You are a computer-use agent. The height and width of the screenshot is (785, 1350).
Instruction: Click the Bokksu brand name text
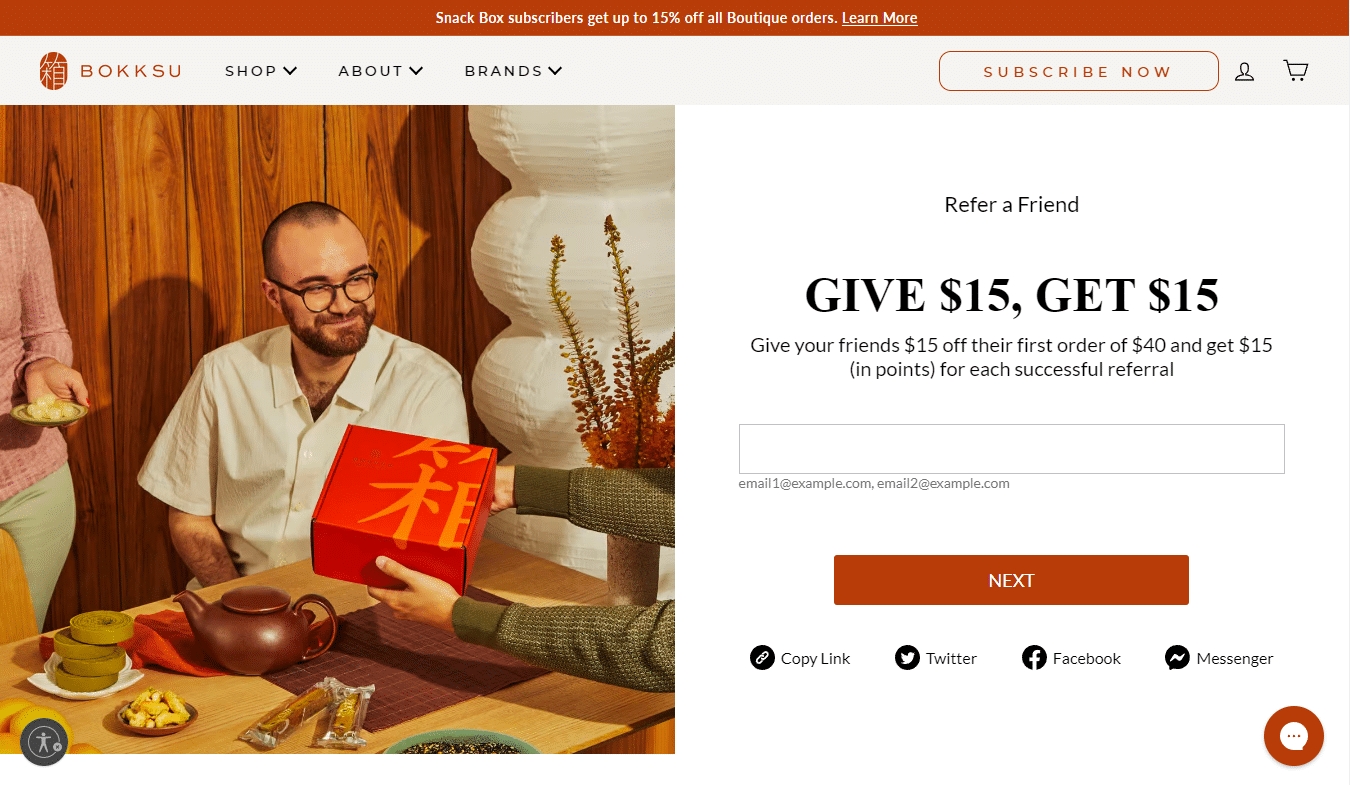[131, 71]
